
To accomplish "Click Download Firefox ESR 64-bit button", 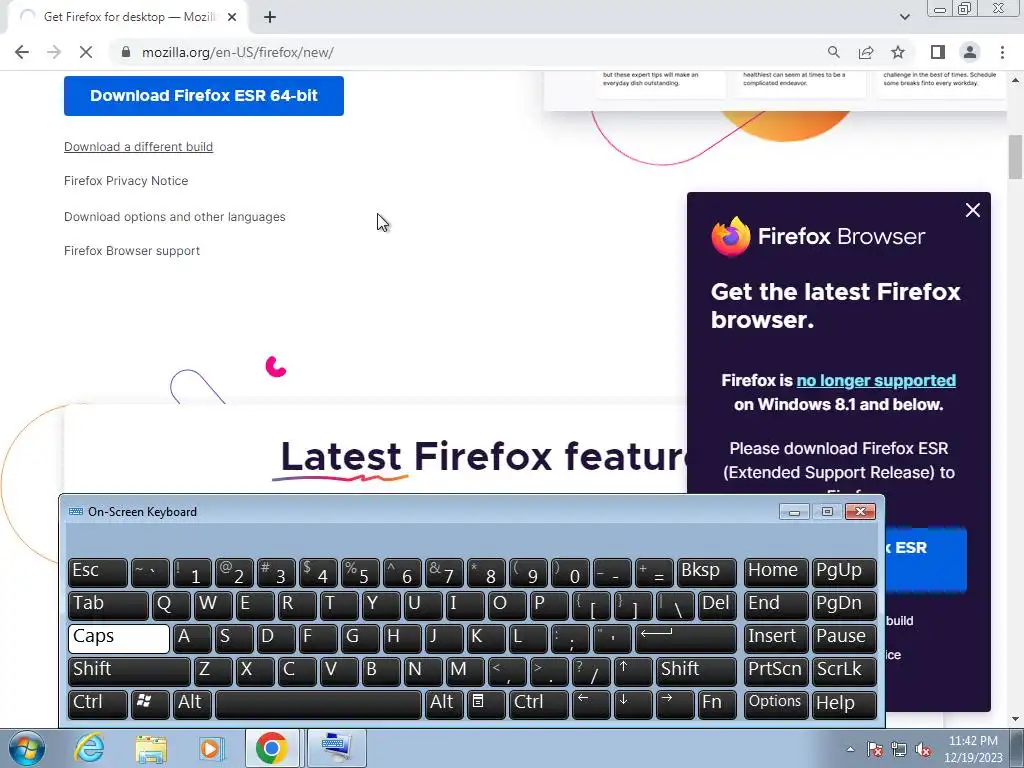I will [204, 96].
